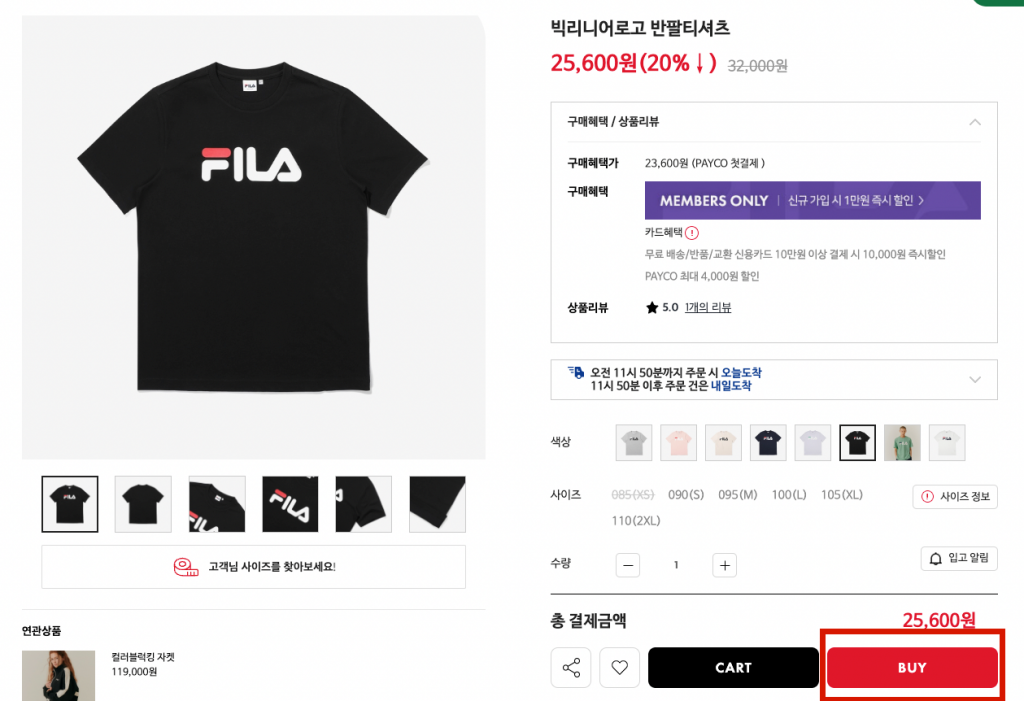Open the 1 review link
Image resolution: width=1024 pixels, height=701 pixels.
coord(707,307)
